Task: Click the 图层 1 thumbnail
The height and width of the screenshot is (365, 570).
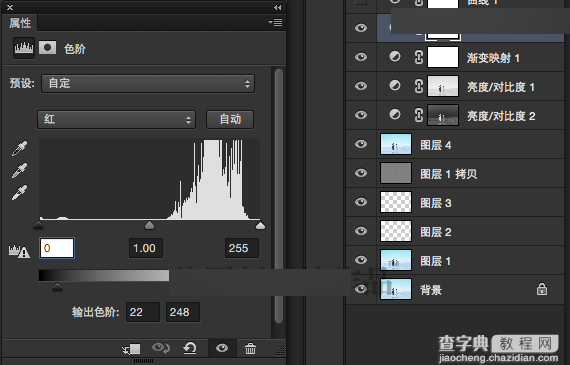Action: click(x=396, y=260)
